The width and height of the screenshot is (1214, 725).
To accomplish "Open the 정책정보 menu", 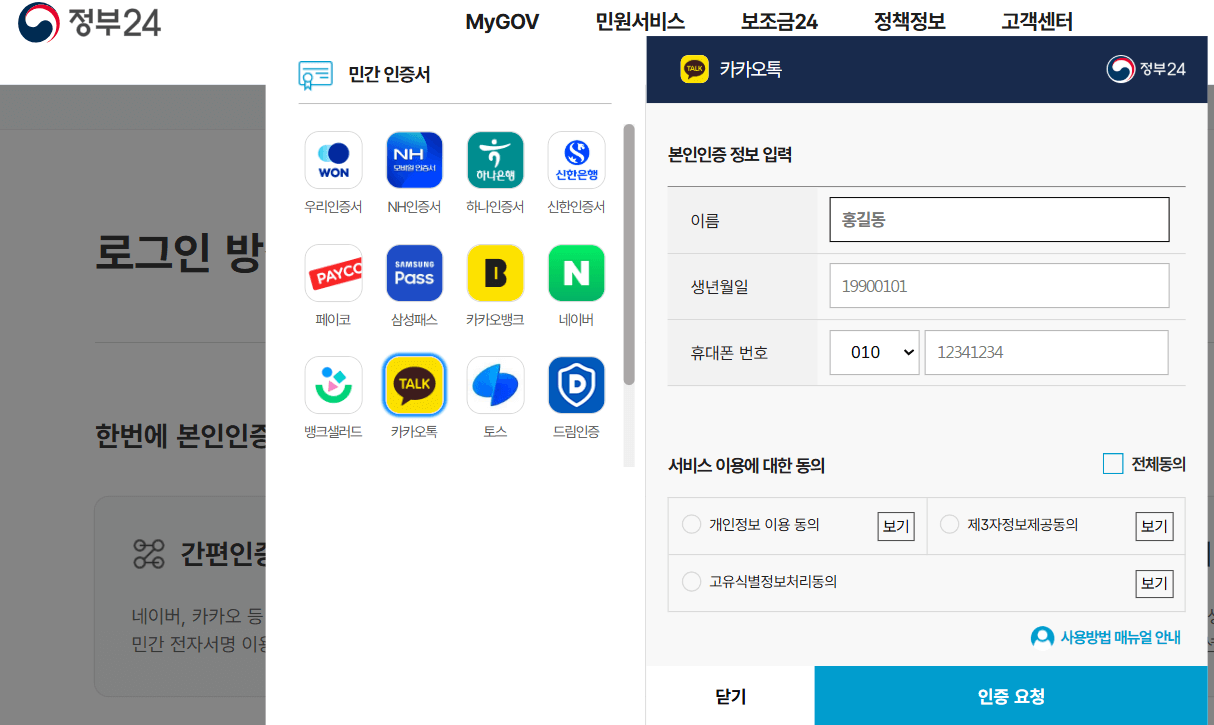I will (909, 22).
